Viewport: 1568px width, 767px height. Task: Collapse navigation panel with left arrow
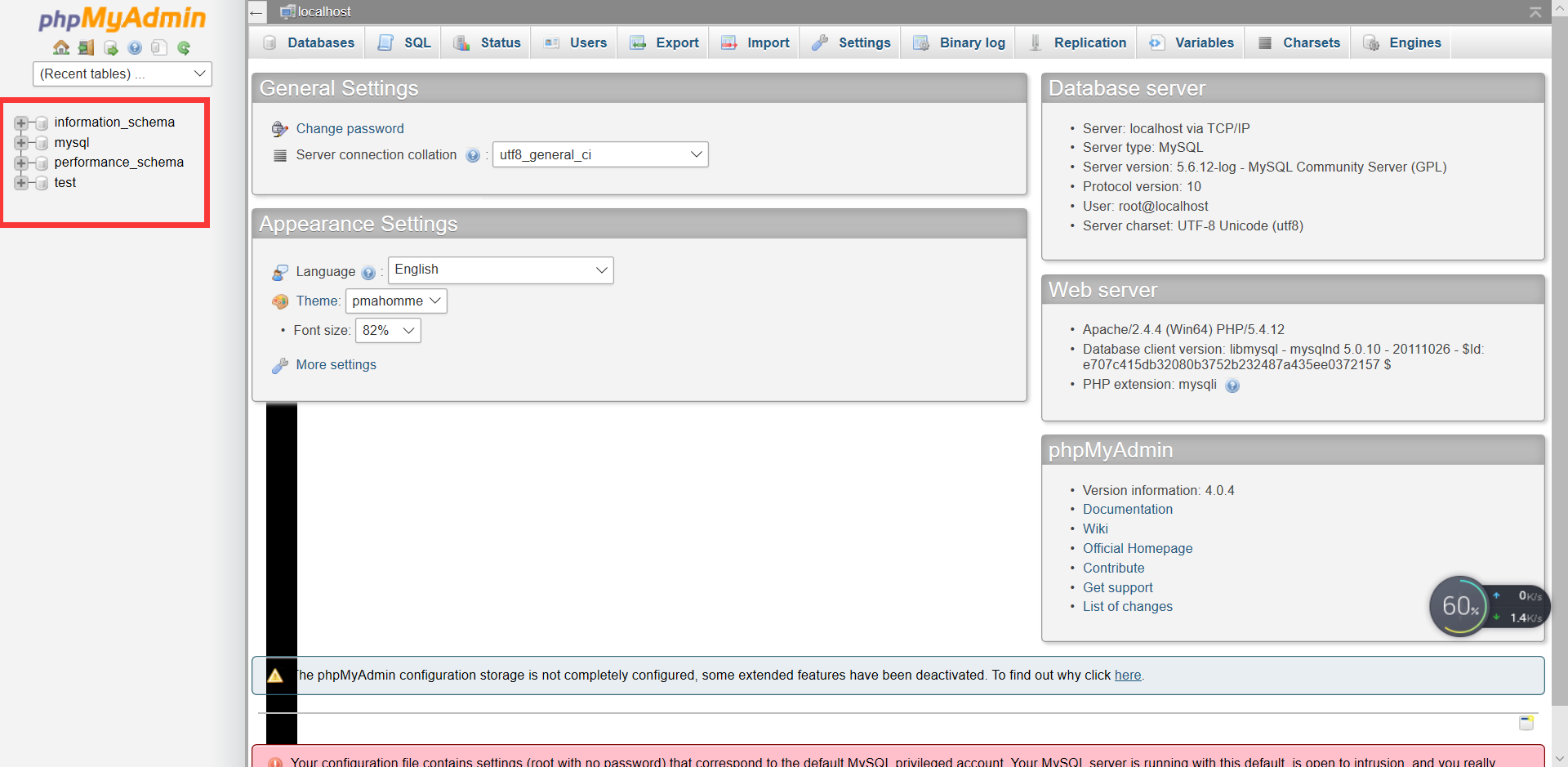coord(256,12)
